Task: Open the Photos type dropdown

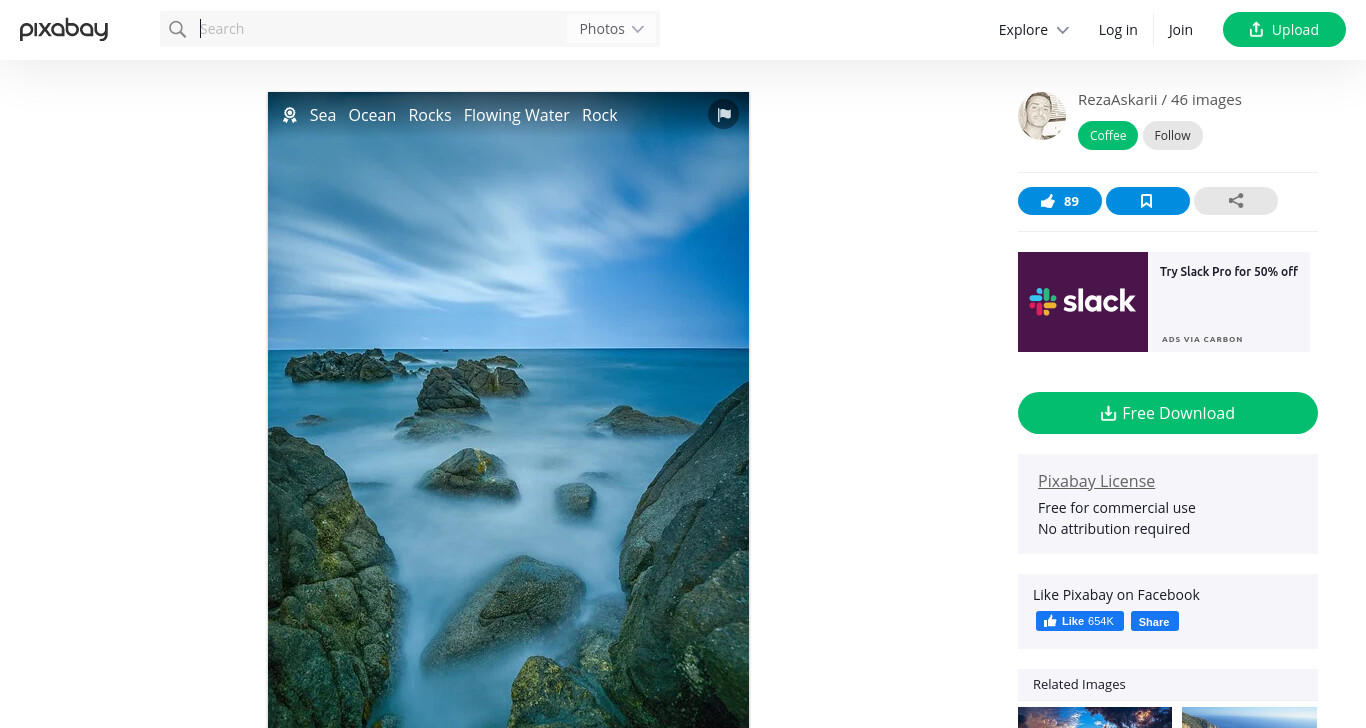Action: [611, 29]
